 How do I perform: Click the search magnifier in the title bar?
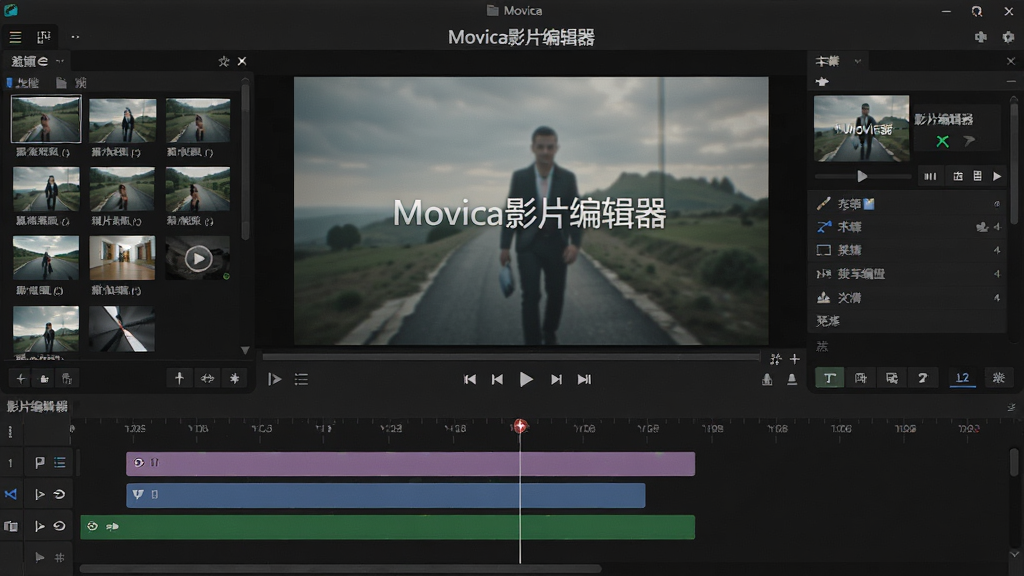point(977,11)
